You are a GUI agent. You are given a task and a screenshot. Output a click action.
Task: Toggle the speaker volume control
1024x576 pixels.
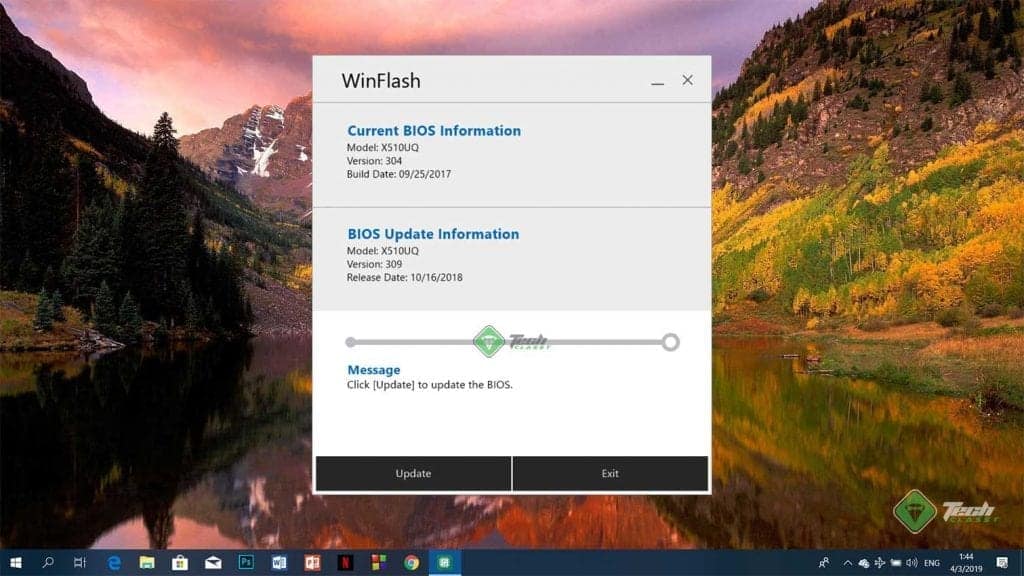pyautogui.click(x=912, y=562)
